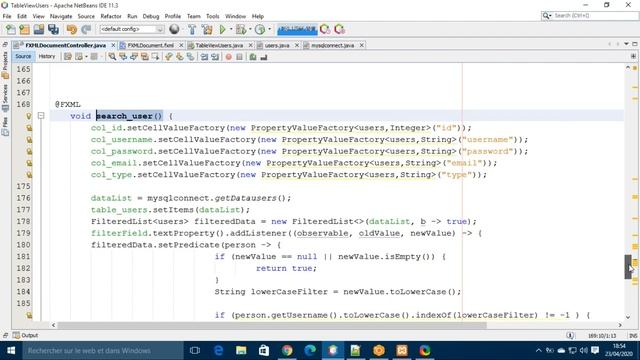Click the New Project toolbar icon
Image resolution: width=640 pixels, height=360 pixels.
(x=24, y=29)
